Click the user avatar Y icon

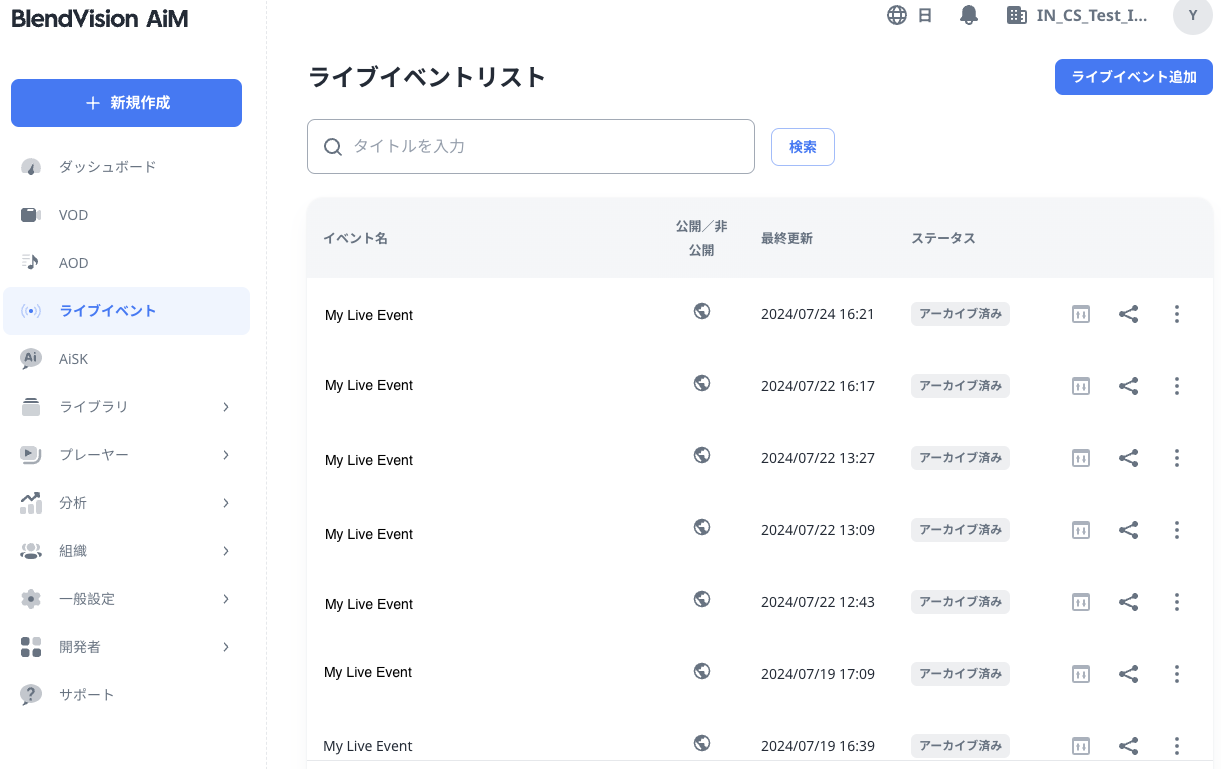(x=1192, y=16)
